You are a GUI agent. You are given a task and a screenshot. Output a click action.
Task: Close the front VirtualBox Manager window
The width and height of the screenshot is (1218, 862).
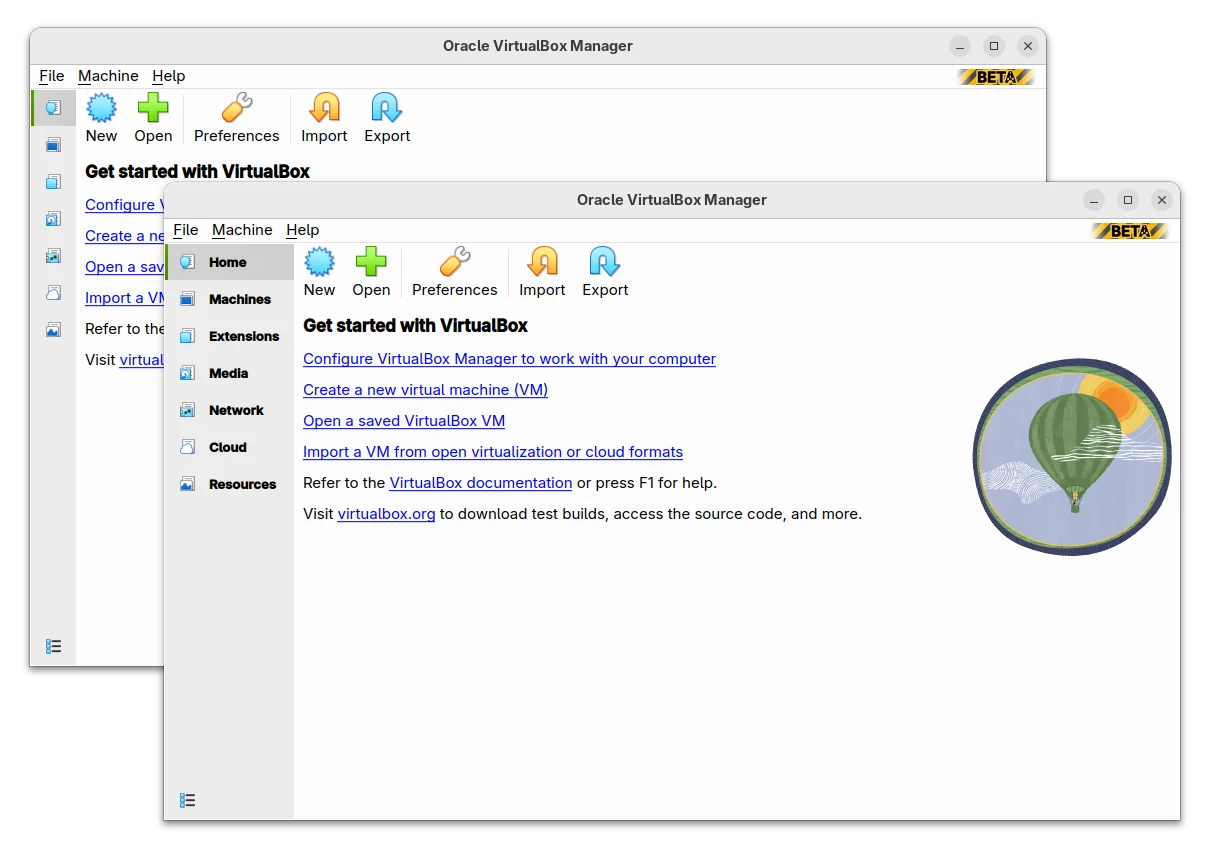(1161, 200)
